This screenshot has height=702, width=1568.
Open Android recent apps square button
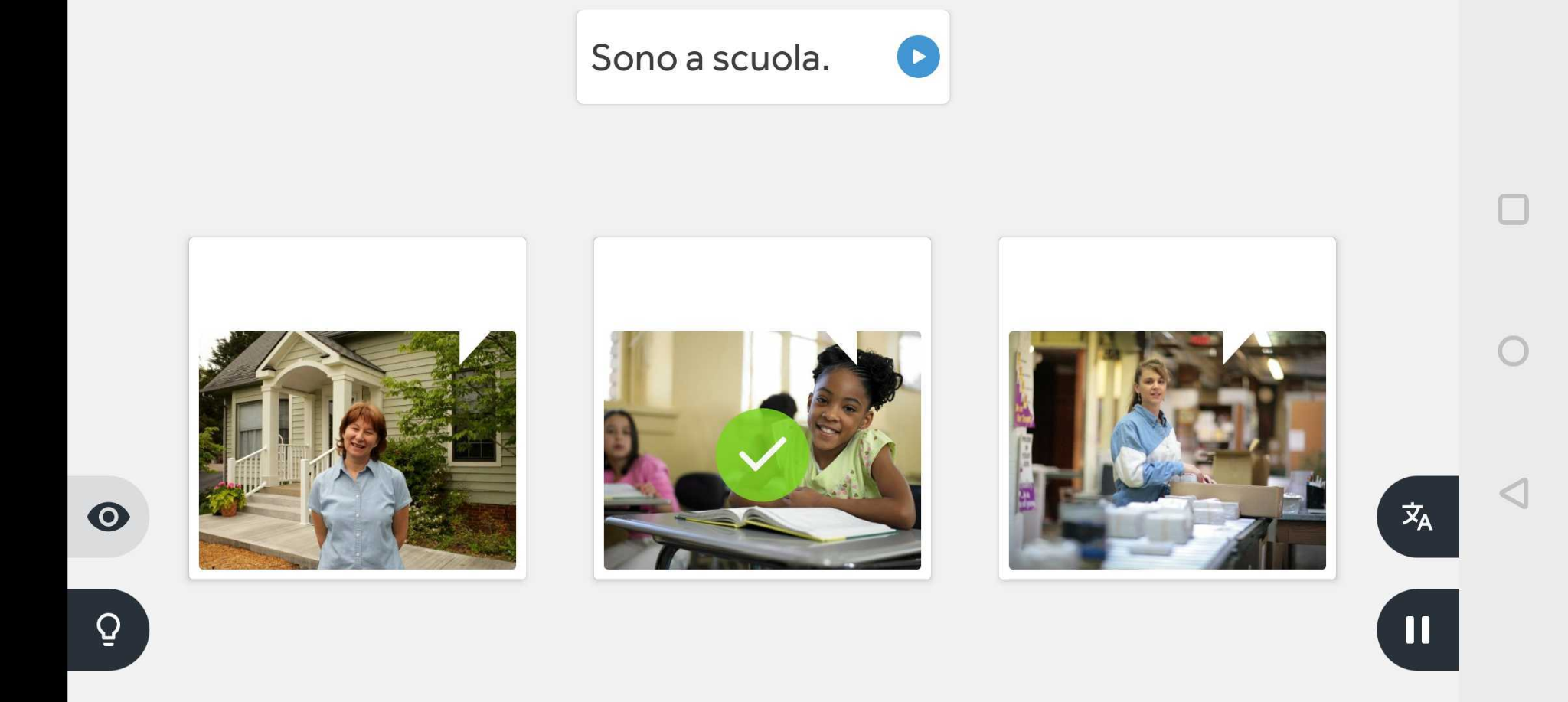(x=1513, y=209)
